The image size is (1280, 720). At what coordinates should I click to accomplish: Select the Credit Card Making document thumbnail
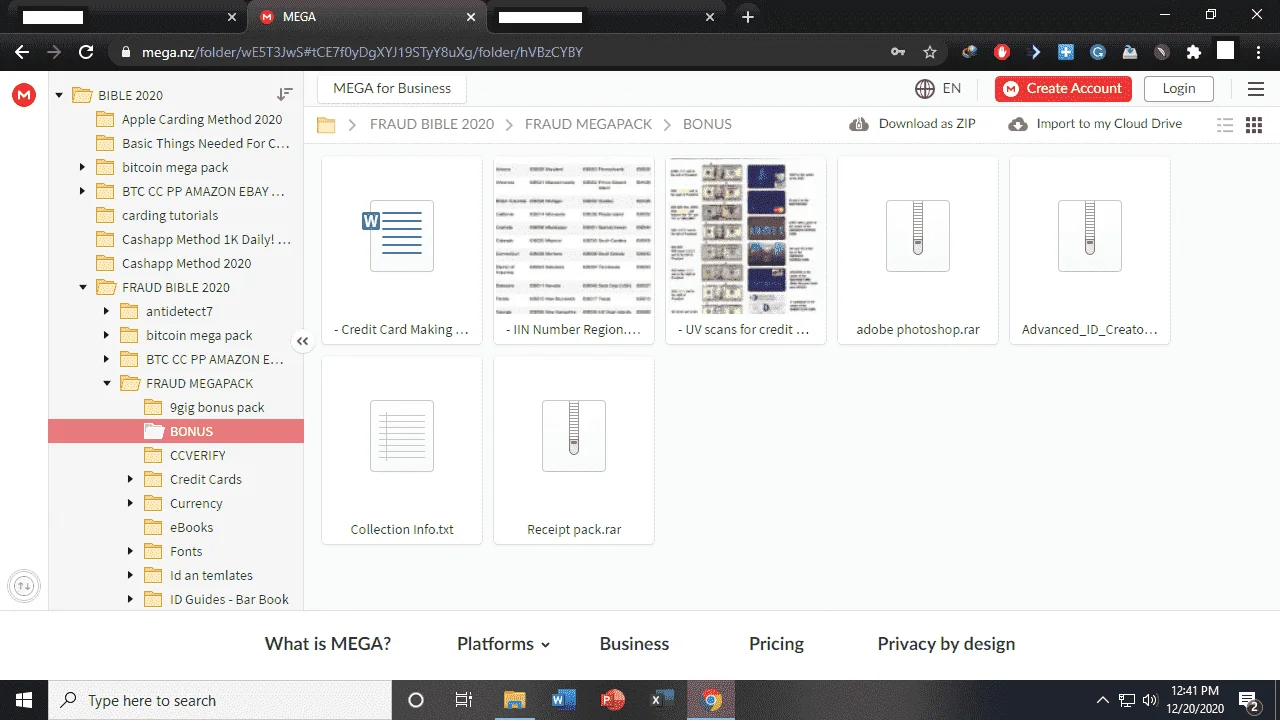click(402, 250)
